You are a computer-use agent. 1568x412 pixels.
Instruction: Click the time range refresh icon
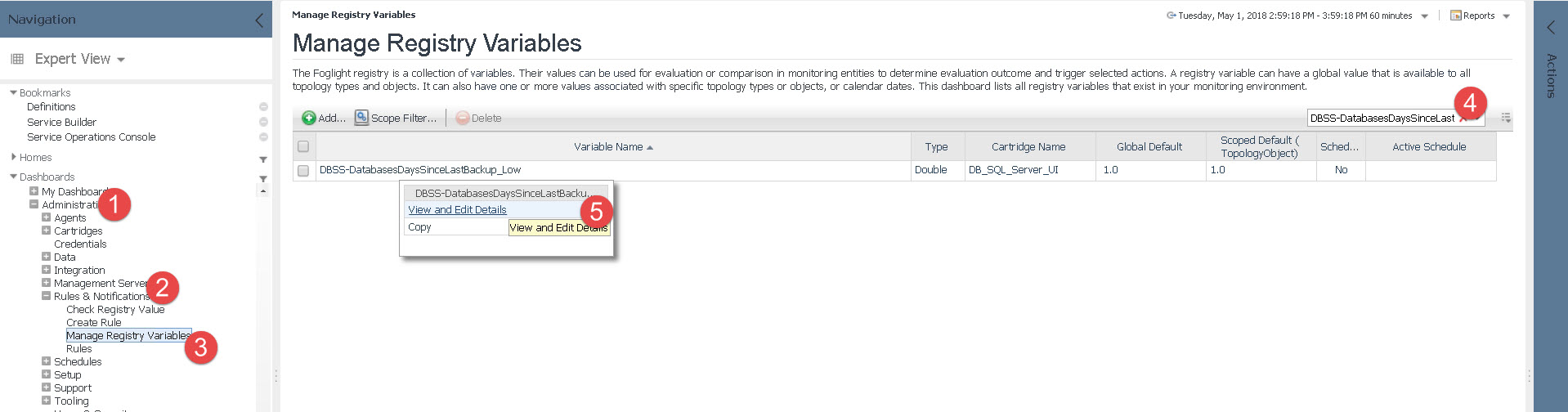(1171, 16)
